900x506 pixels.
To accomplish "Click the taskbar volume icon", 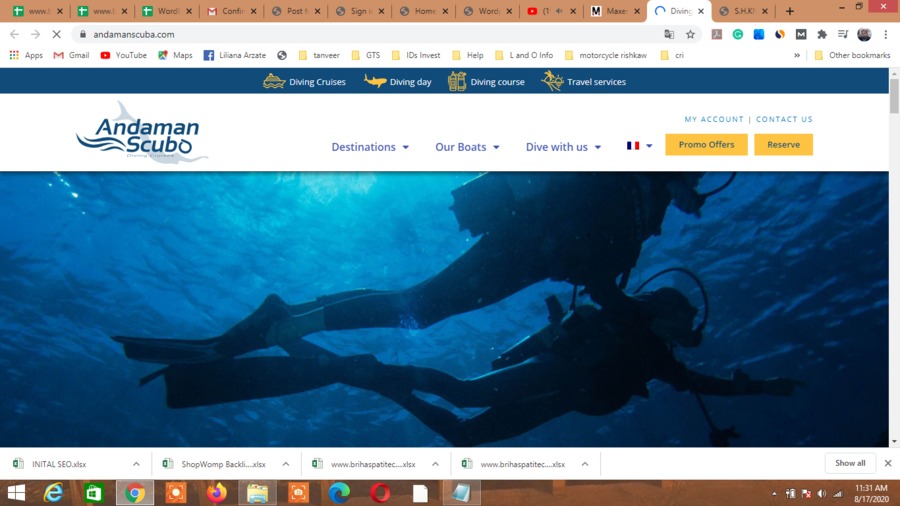I will coord(822,493).
